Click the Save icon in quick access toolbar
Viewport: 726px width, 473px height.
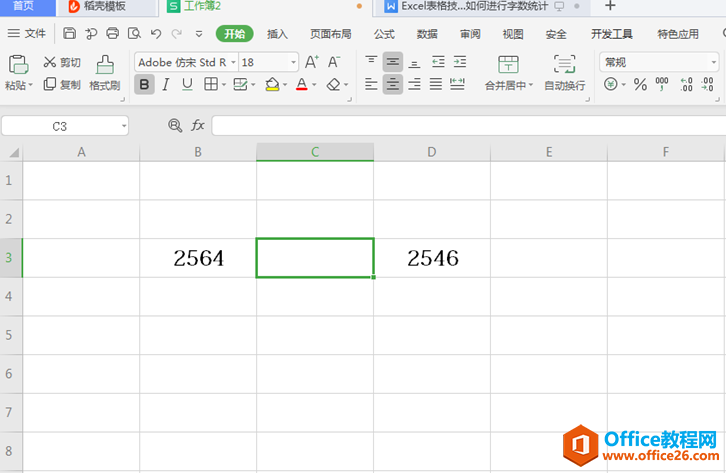point(69,34)
